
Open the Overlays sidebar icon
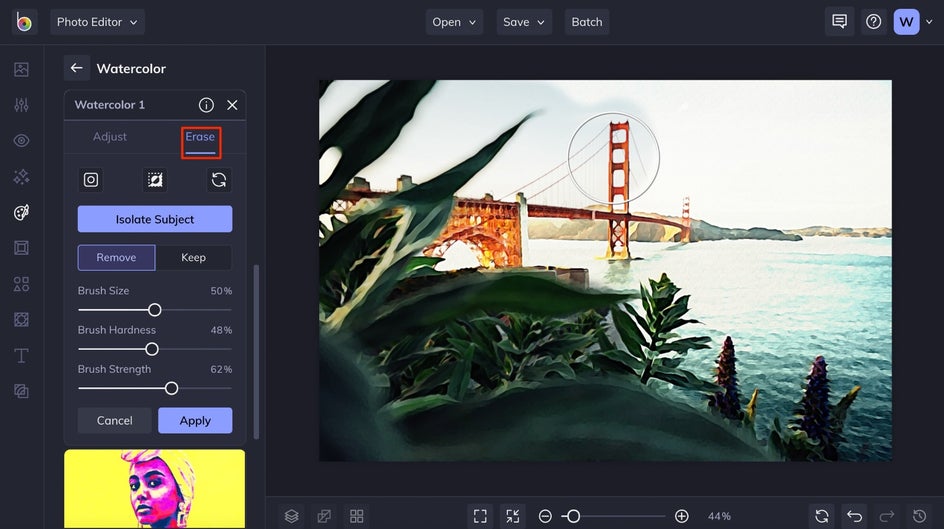(x=21, y=320)
